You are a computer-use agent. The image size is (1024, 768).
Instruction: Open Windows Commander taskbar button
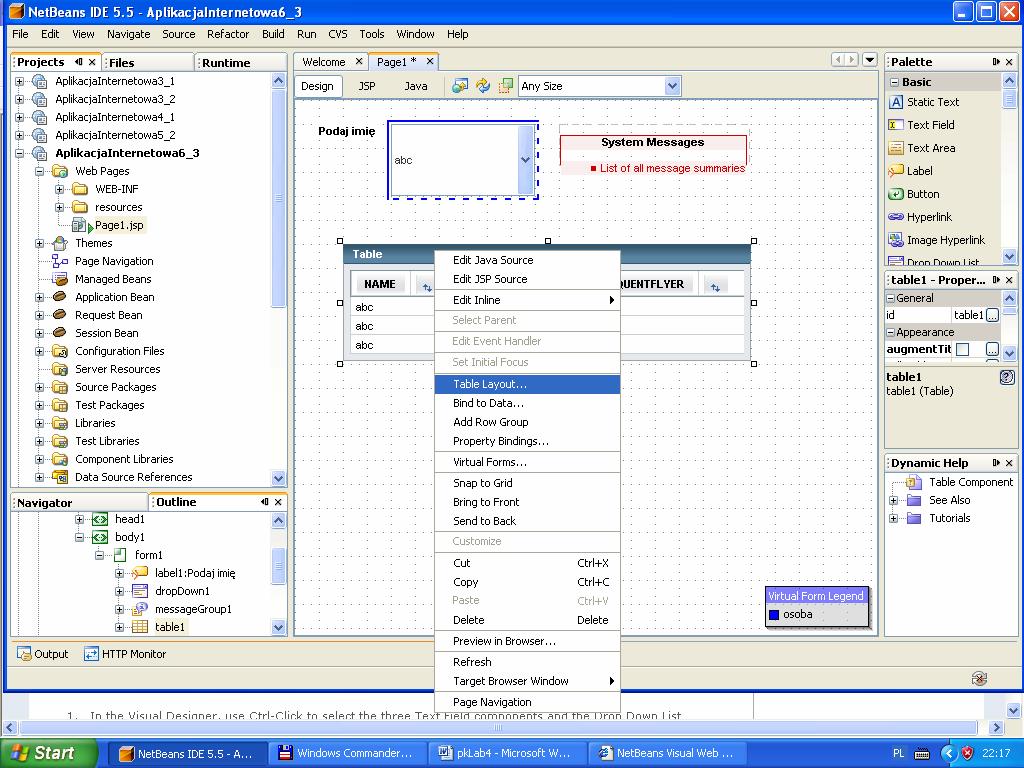[347, 754]
